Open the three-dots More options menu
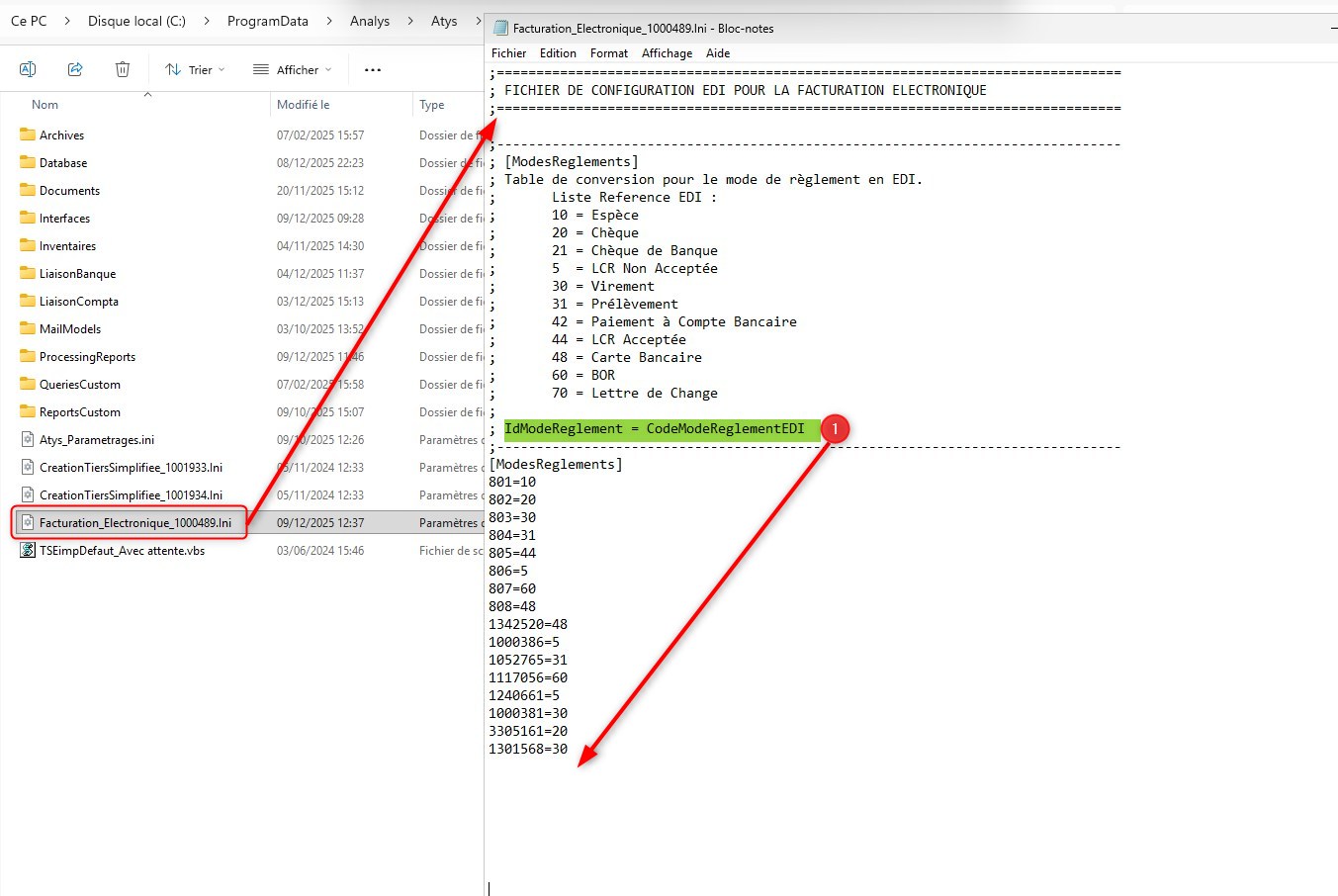This screenshot has height=896, width=1338. click(373, 69)
